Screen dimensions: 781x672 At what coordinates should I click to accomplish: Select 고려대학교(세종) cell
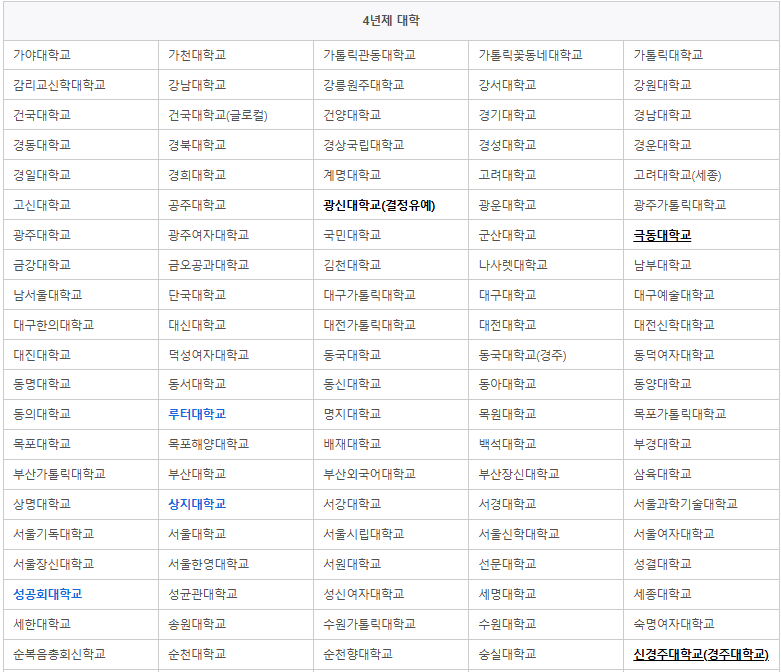tap(701, 174)
